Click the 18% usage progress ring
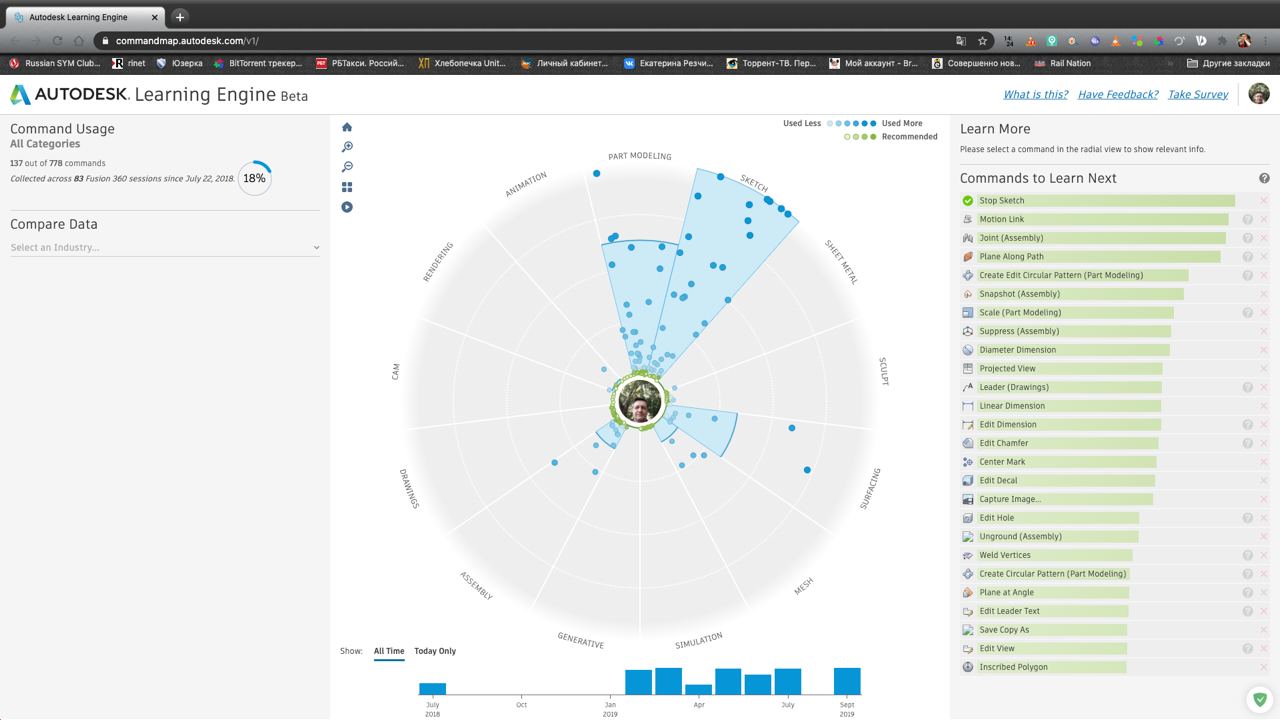 click(x=254, y=178)
